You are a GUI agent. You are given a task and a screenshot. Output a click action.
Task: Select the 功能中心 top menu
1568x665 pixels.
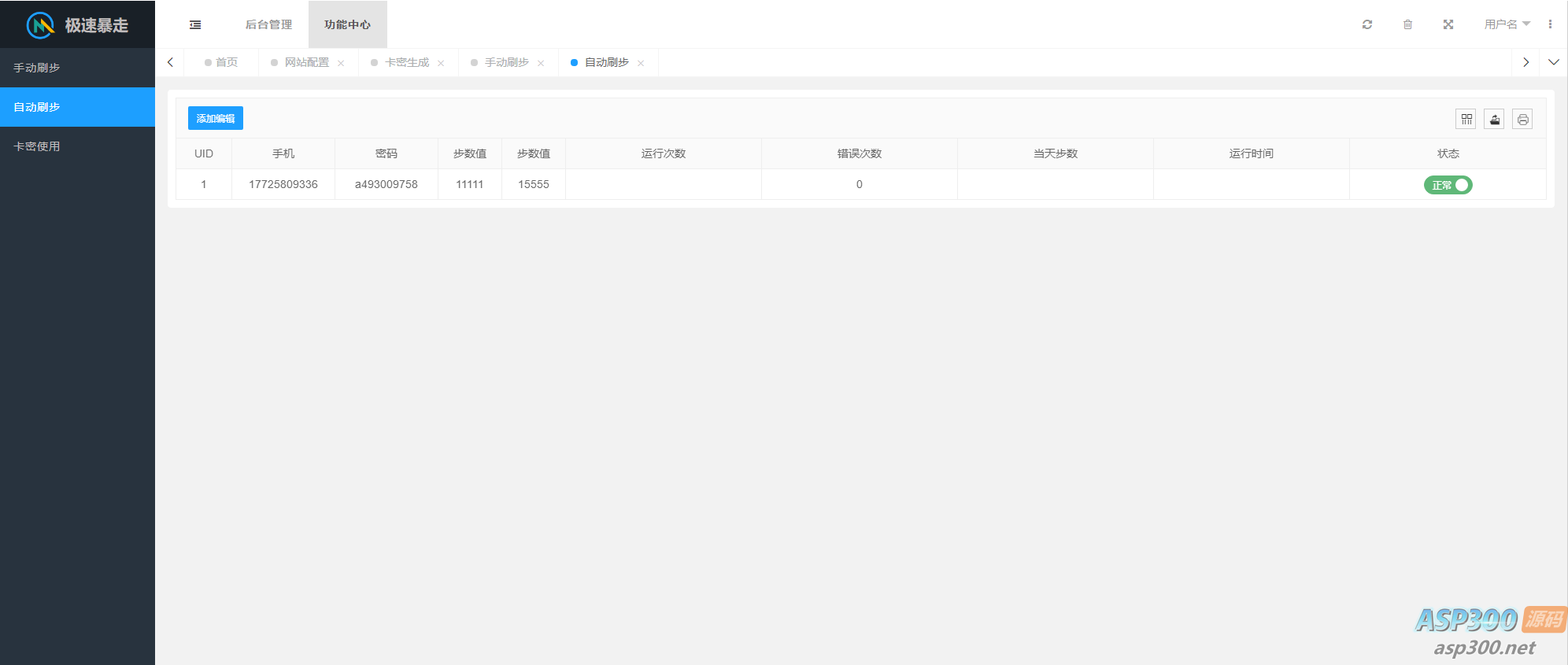pos(347,24)
